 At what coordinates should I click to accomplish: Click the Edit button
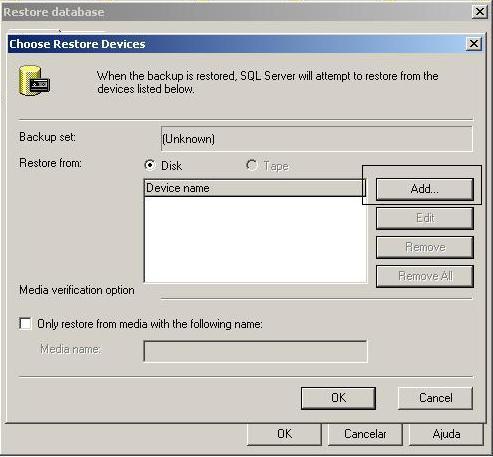point(425,218)
